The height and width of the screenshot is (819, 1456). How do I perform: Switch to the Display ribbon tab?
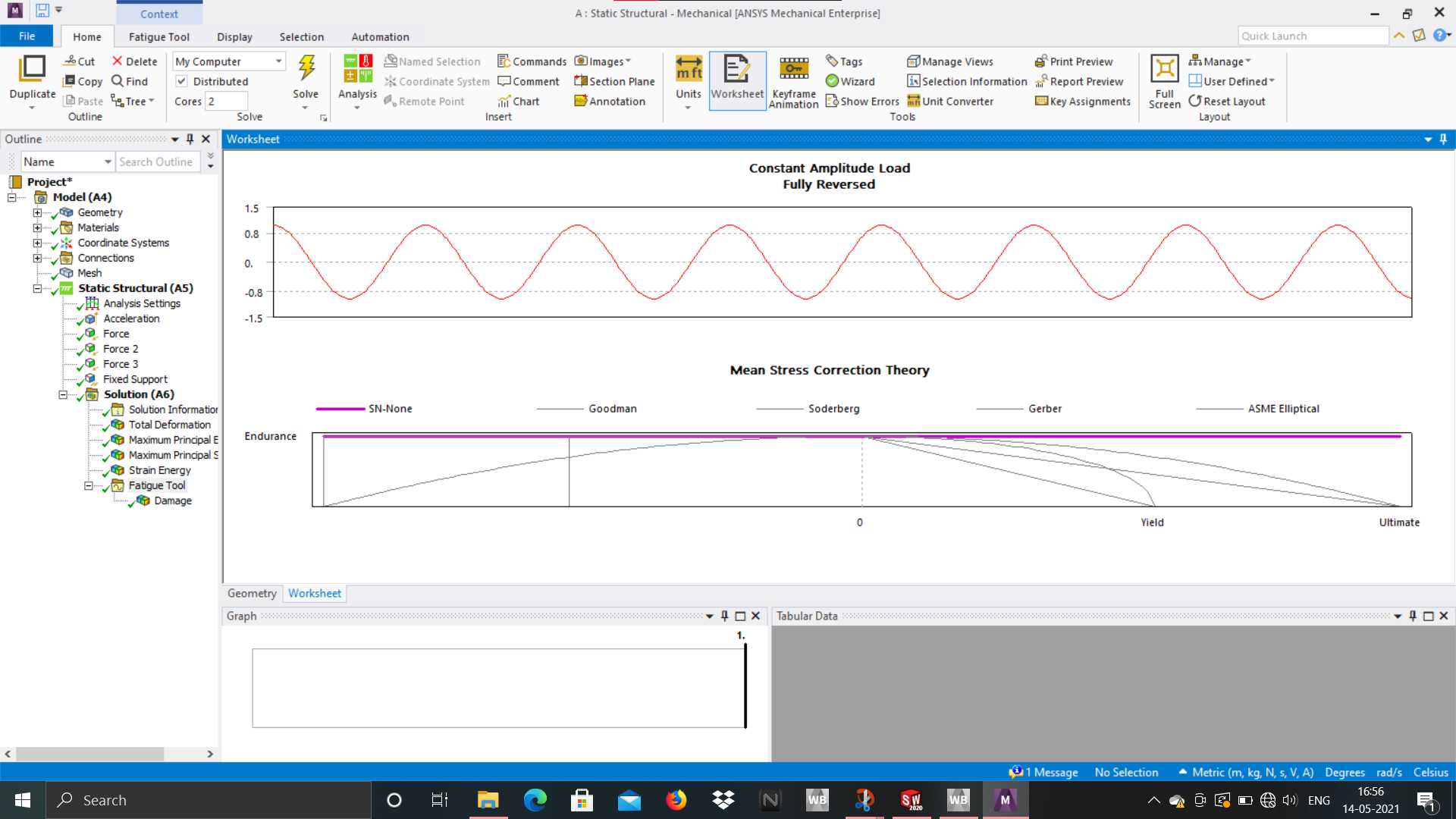point(234,36)
